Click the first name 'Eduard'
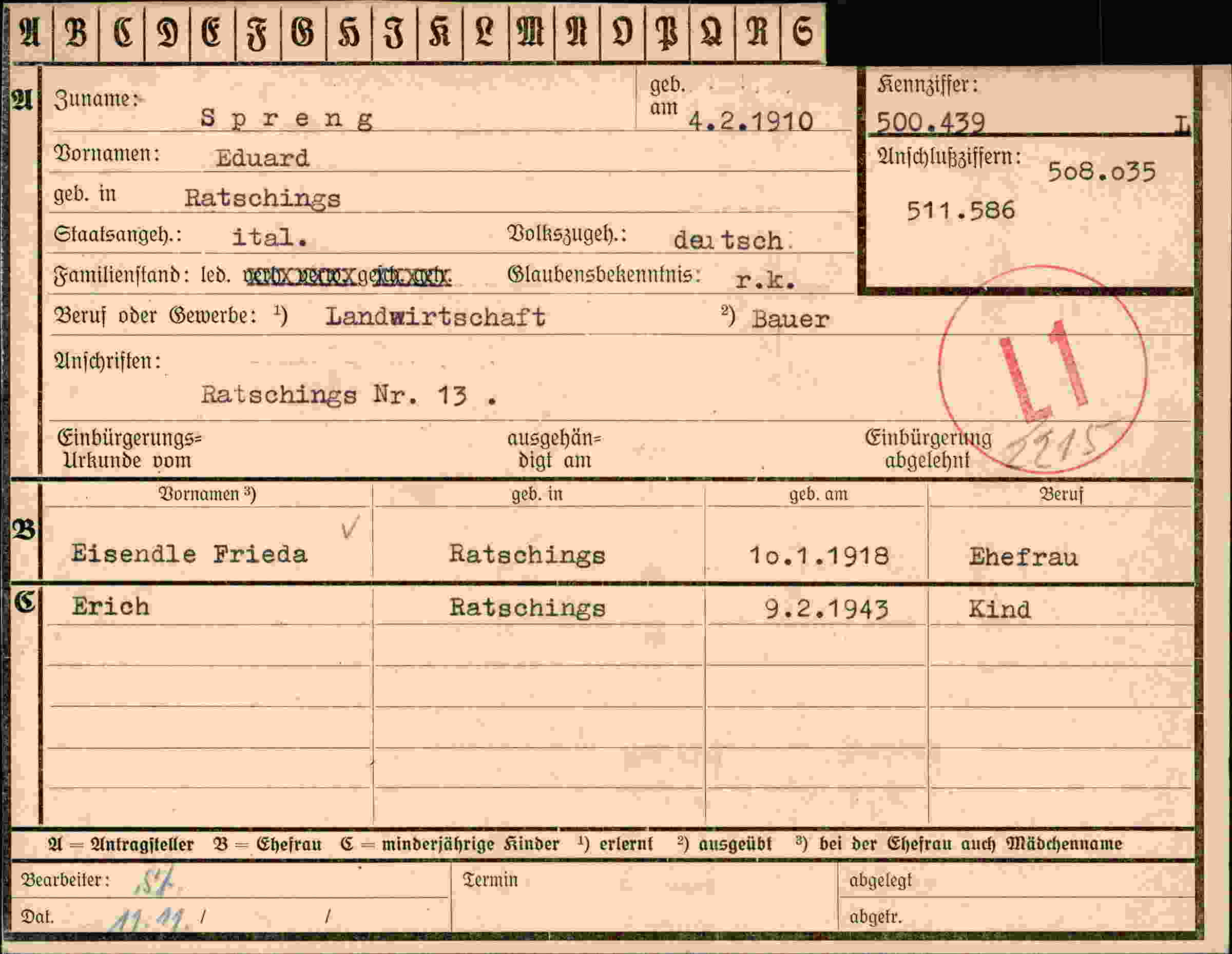The image size is (1232, 954). [x=262, y=158]
